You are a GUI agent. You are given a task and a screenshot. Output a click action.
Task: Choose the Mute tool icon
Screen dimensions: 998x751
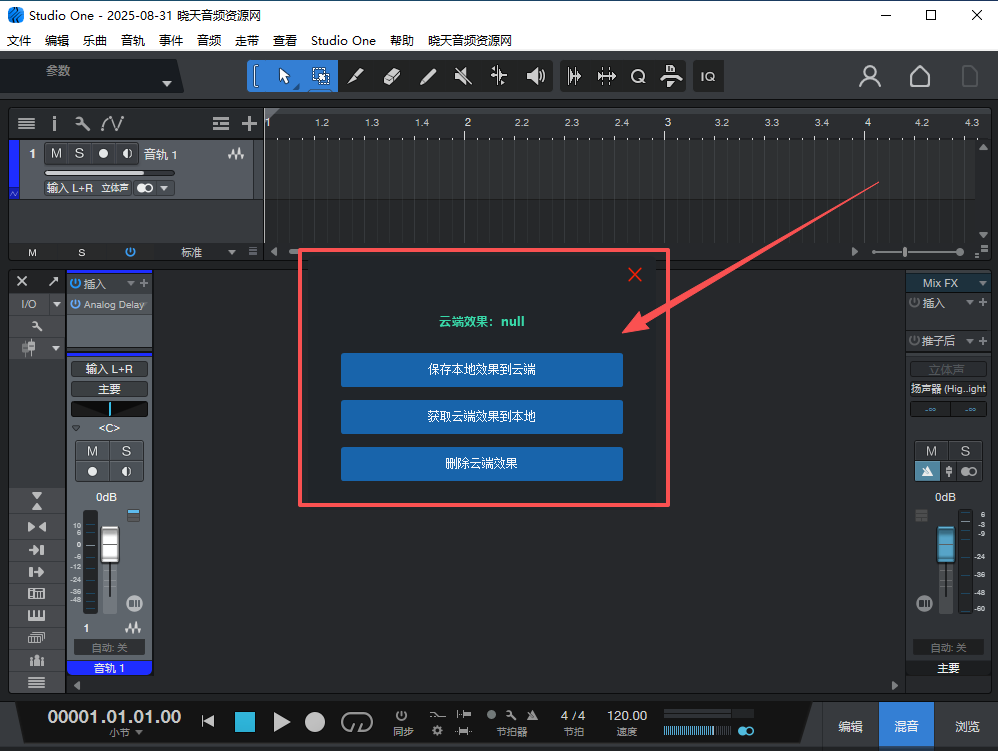(x=463, y=76)
